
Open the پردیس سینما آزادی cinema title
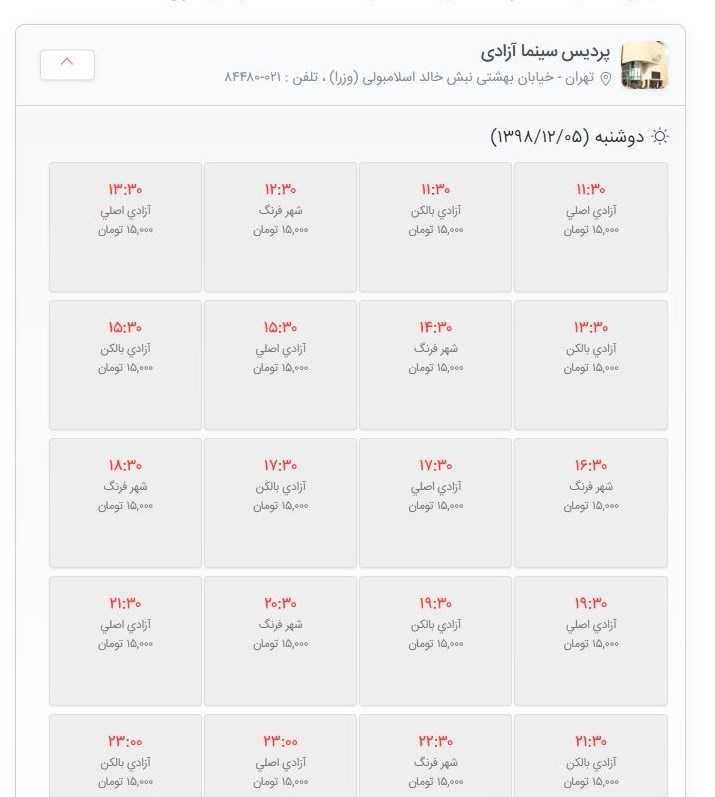pos(546,51)
